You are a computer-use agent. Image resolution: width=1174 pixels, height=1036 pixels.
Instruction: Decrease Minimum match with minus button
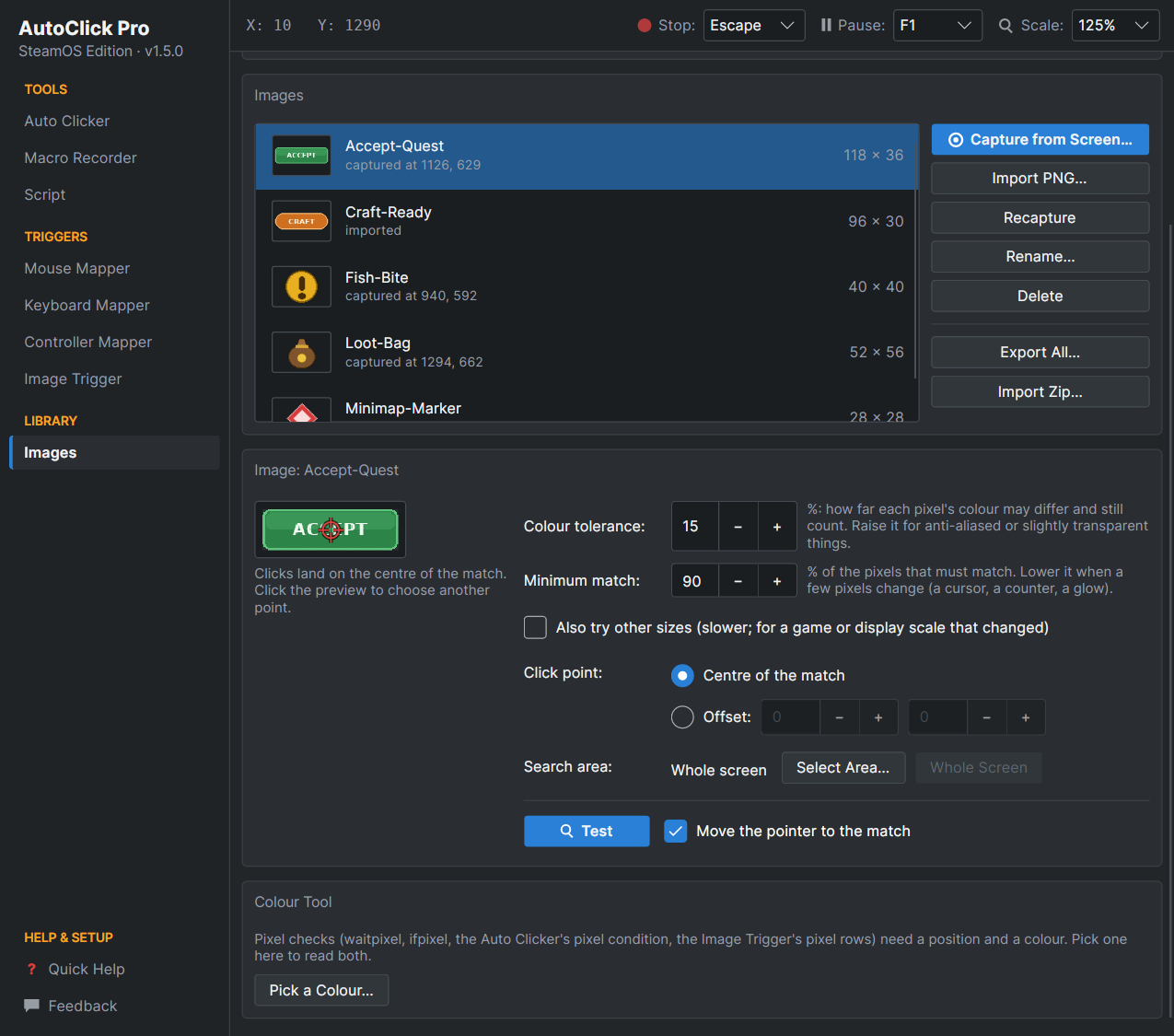pos(738,581)
